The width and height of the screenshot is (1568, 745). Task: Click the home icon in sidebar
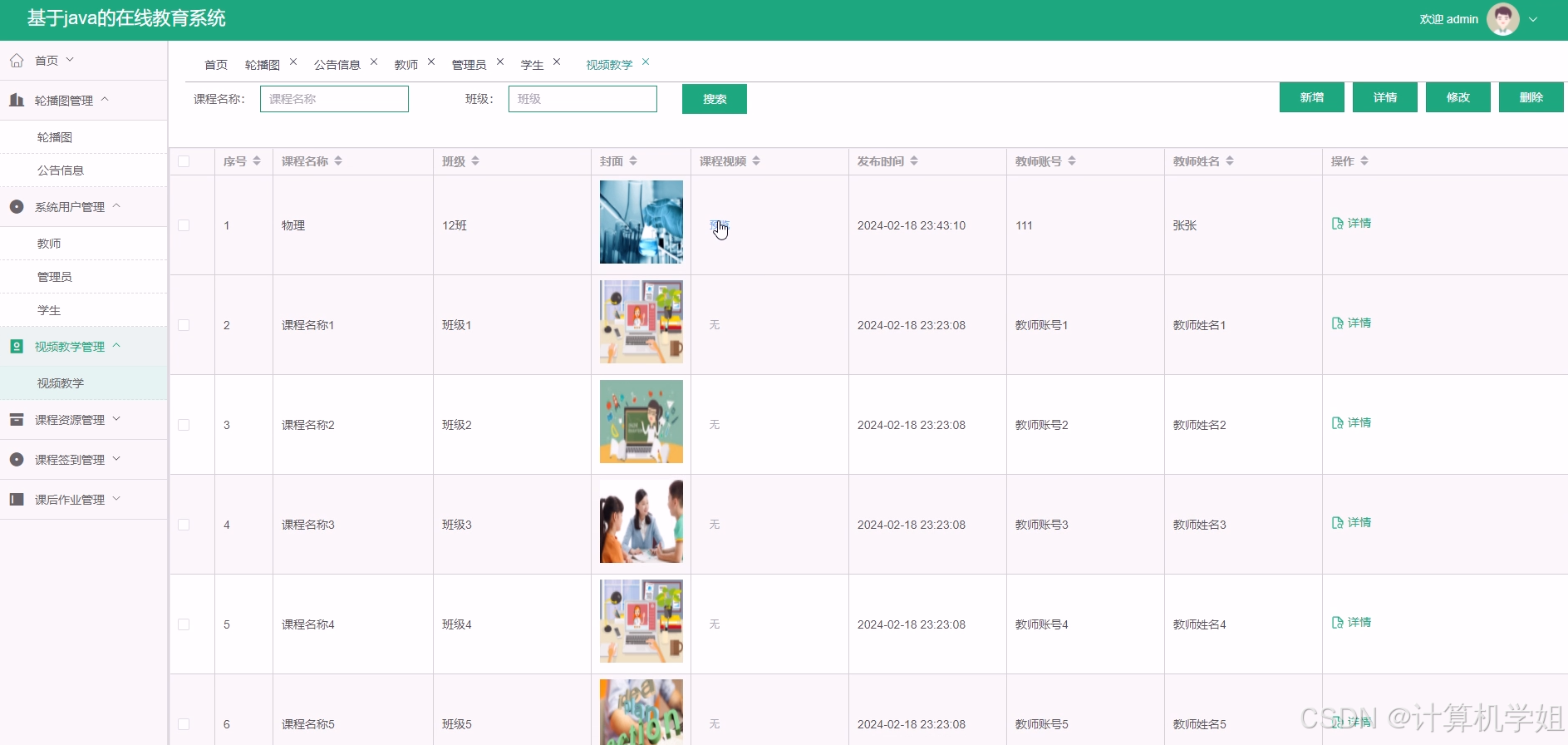tap(17, 61)
